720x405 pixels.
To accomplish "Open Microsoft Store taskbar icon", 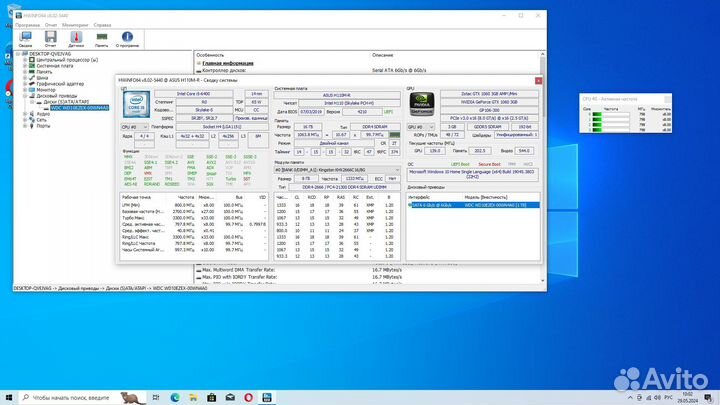I will click(211, 397).
